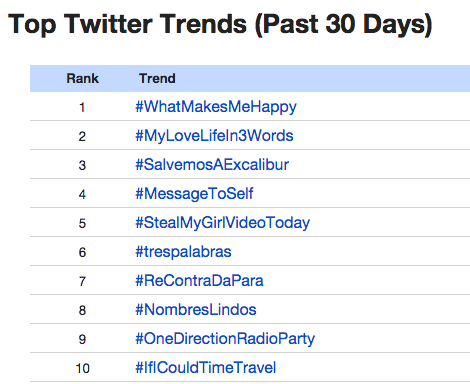This screenshot has height=384, width=470.
Task: Open the #MyLoveLifeIn3Words trend link
Action: pos(214,136)
